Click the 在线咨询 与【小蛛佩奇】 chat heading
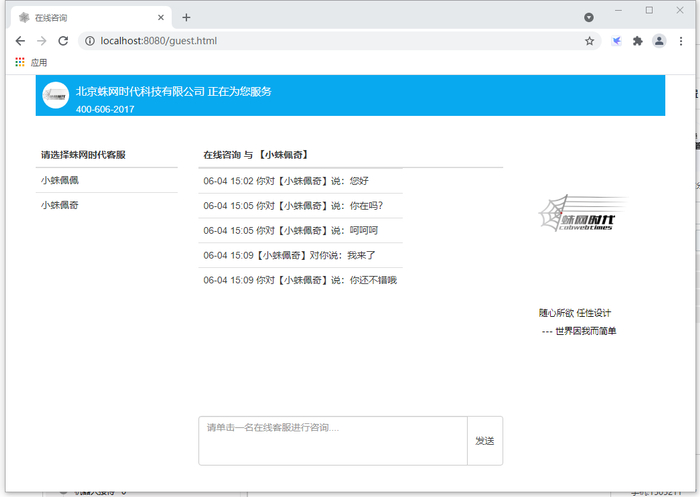The image size is (700, 497). [x=256, y=155]
